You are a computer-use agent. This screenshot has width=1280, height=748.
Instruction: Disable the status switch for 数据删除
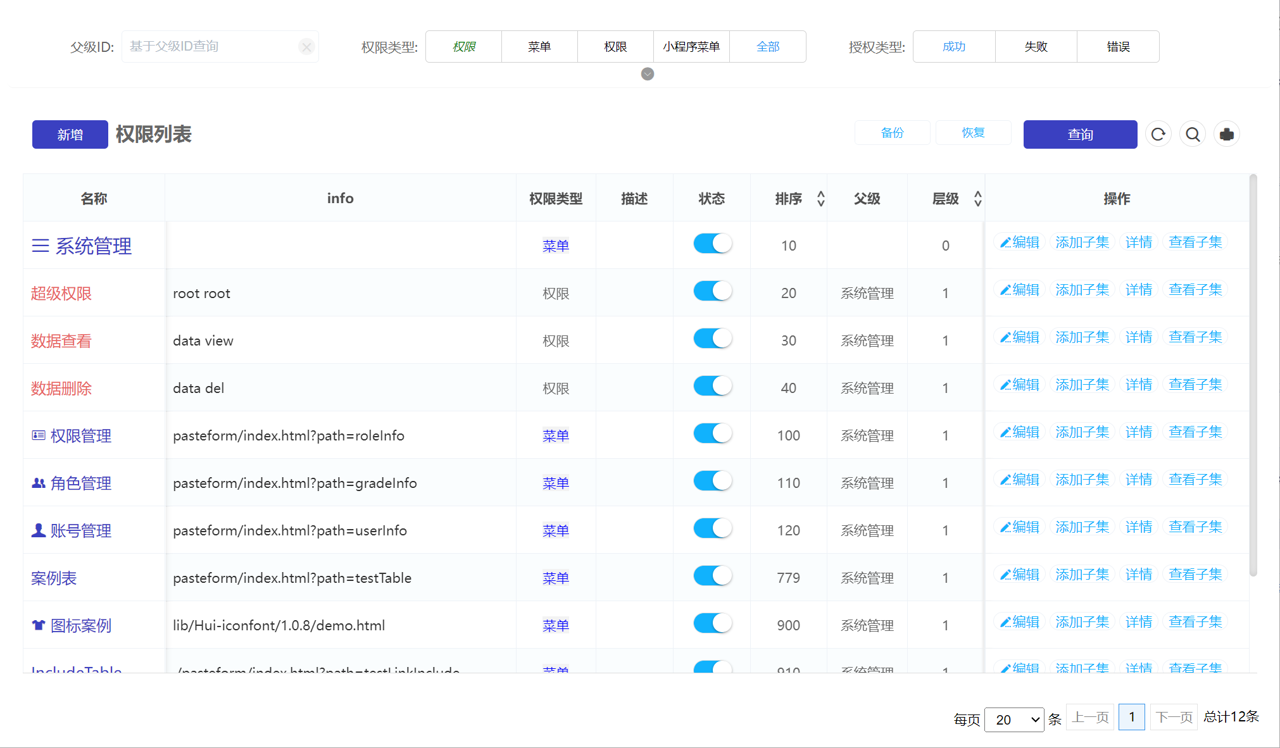click(x=712, y=386)
